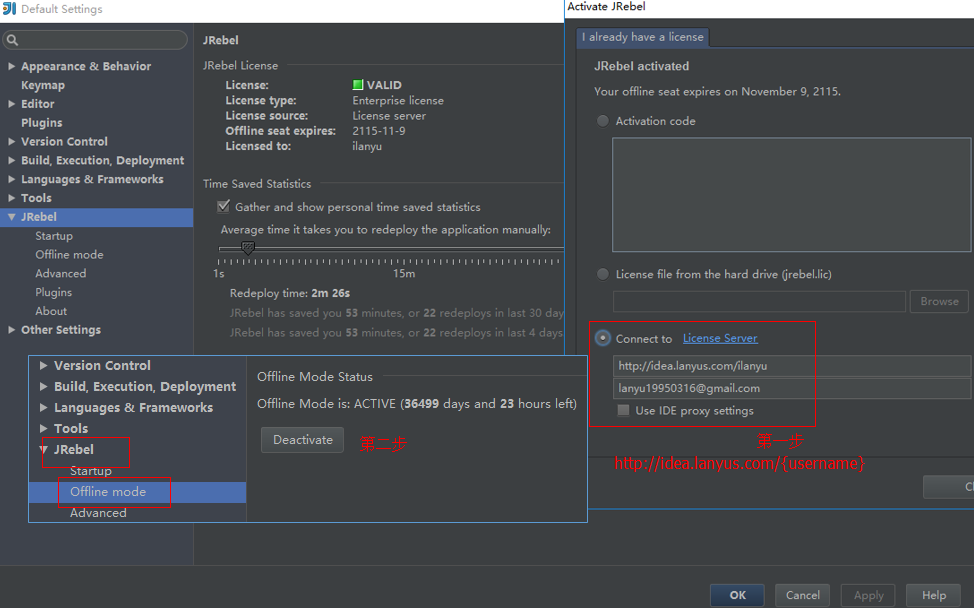Viewport: 974px width, 608px height.
Task: Click the '2115-11-9' expiry date value
Action: tap(379, 131)
